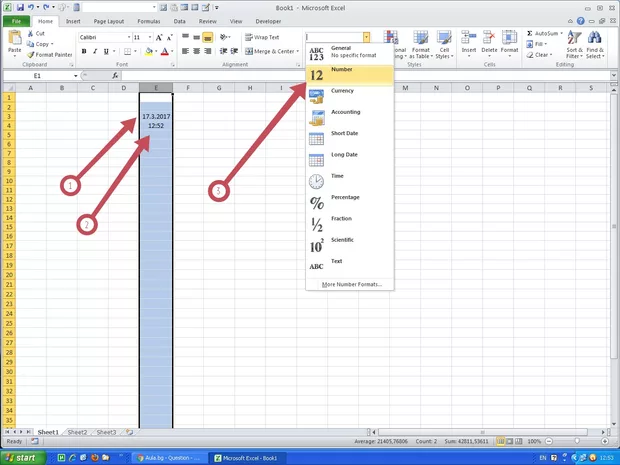
Task: Open the Font dialog launcher
Action: tap(173, 64)
